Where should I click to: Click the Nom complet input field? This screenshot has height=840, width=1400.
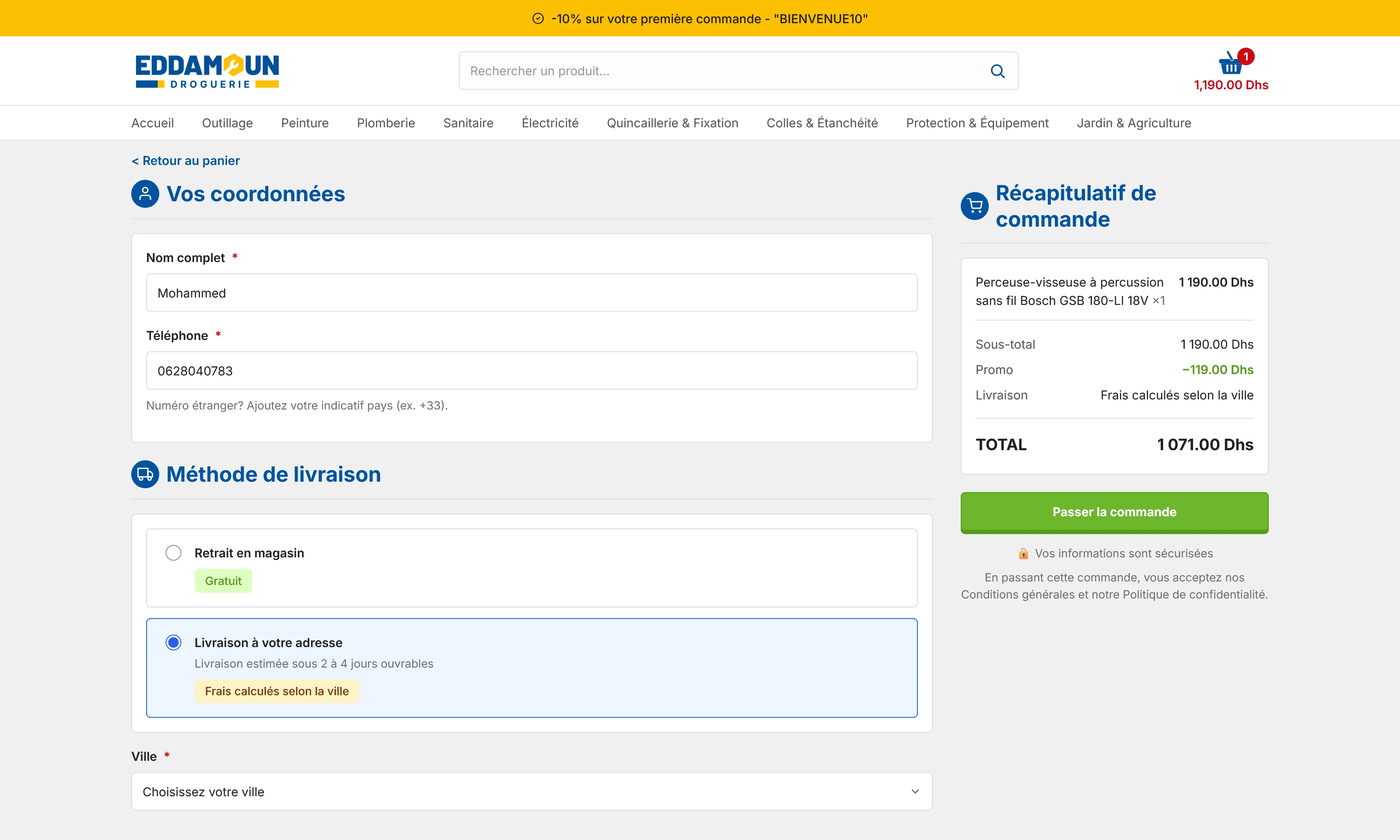[532, 293]
